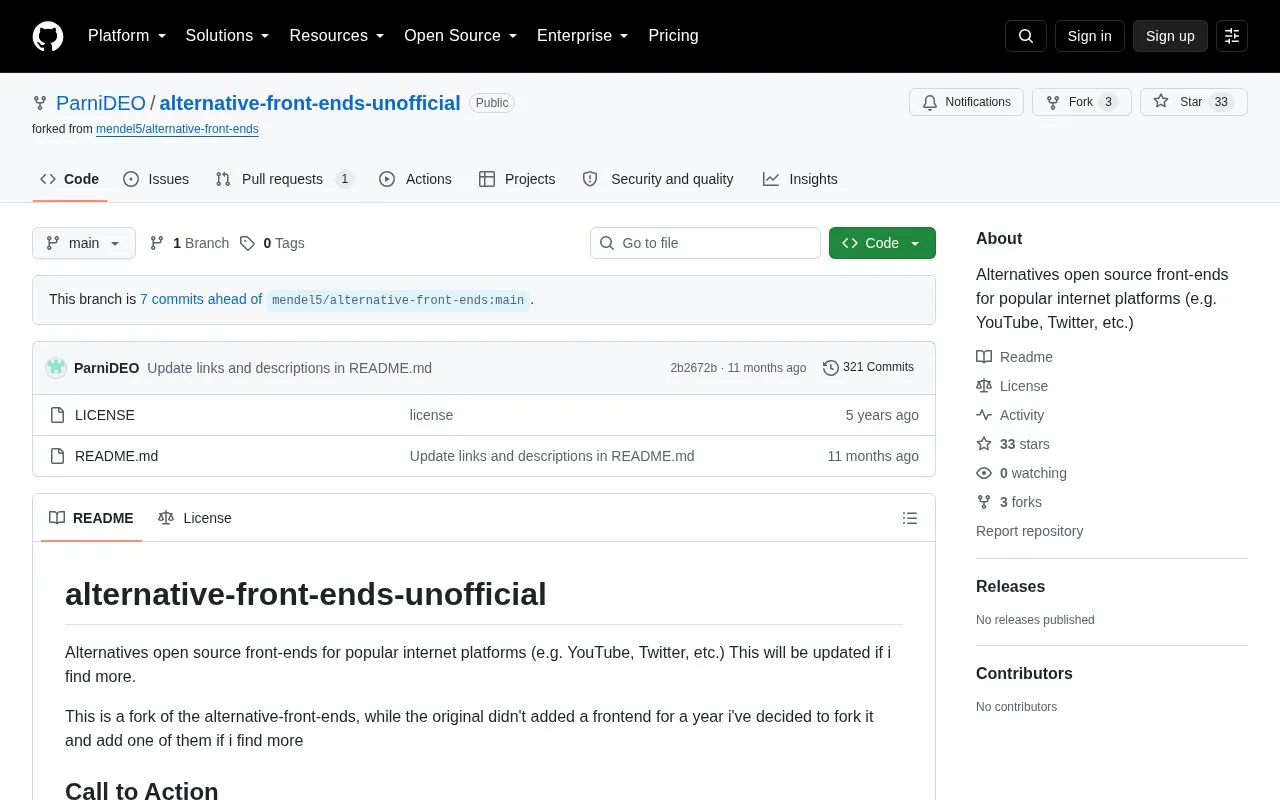This screenshot has height=800, width=1280.
Task: Open the Insights tab
Action: pyautogui.click(x=800, y=179)
